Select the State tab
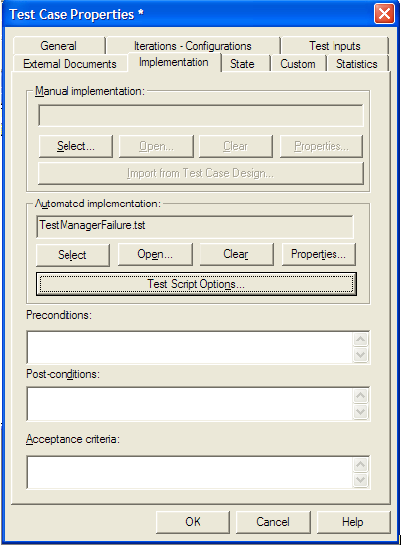The image size is (401, 545). pyautogui.click(x=243, y=64)
